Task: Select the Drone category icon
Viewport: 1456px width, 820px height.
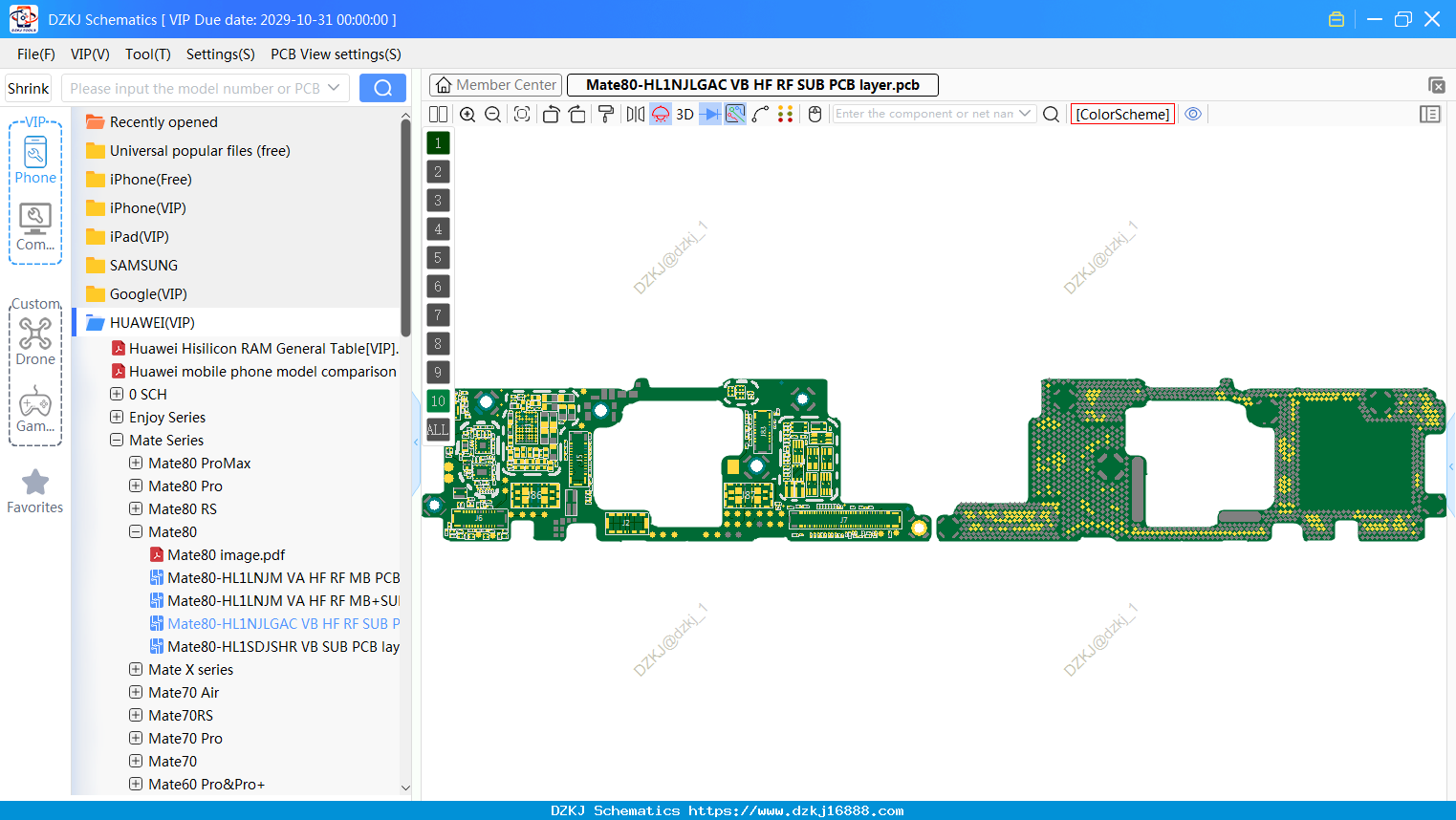Action: (35, 341)
